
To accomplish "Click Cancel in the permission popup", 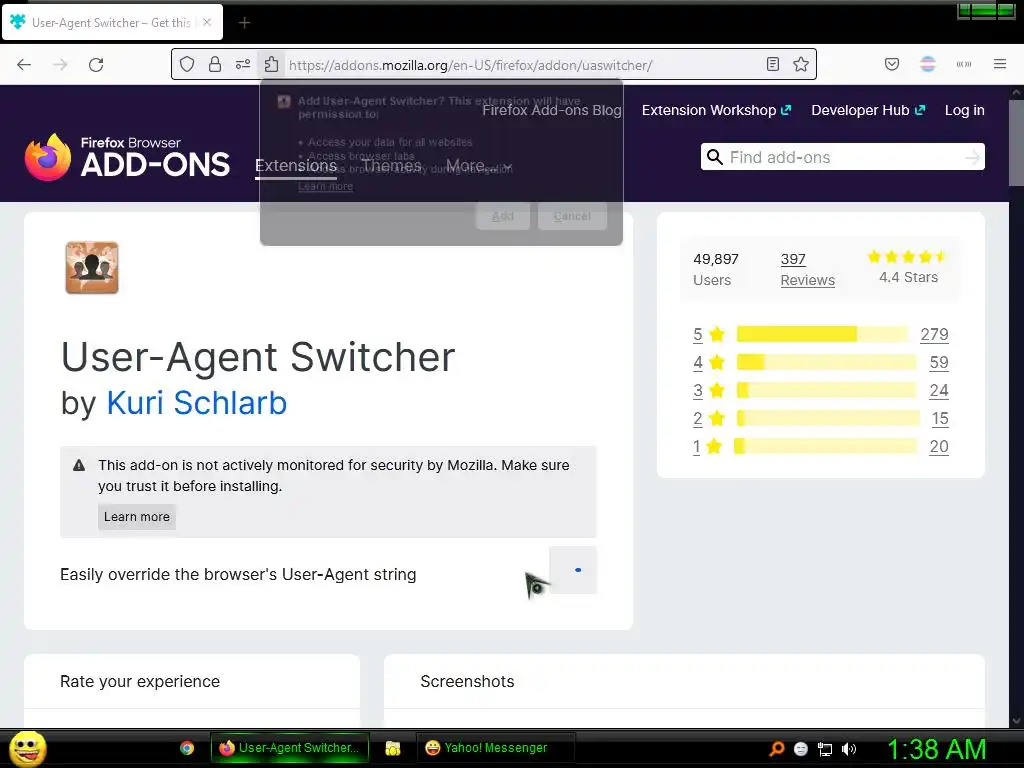I will 572,216.
